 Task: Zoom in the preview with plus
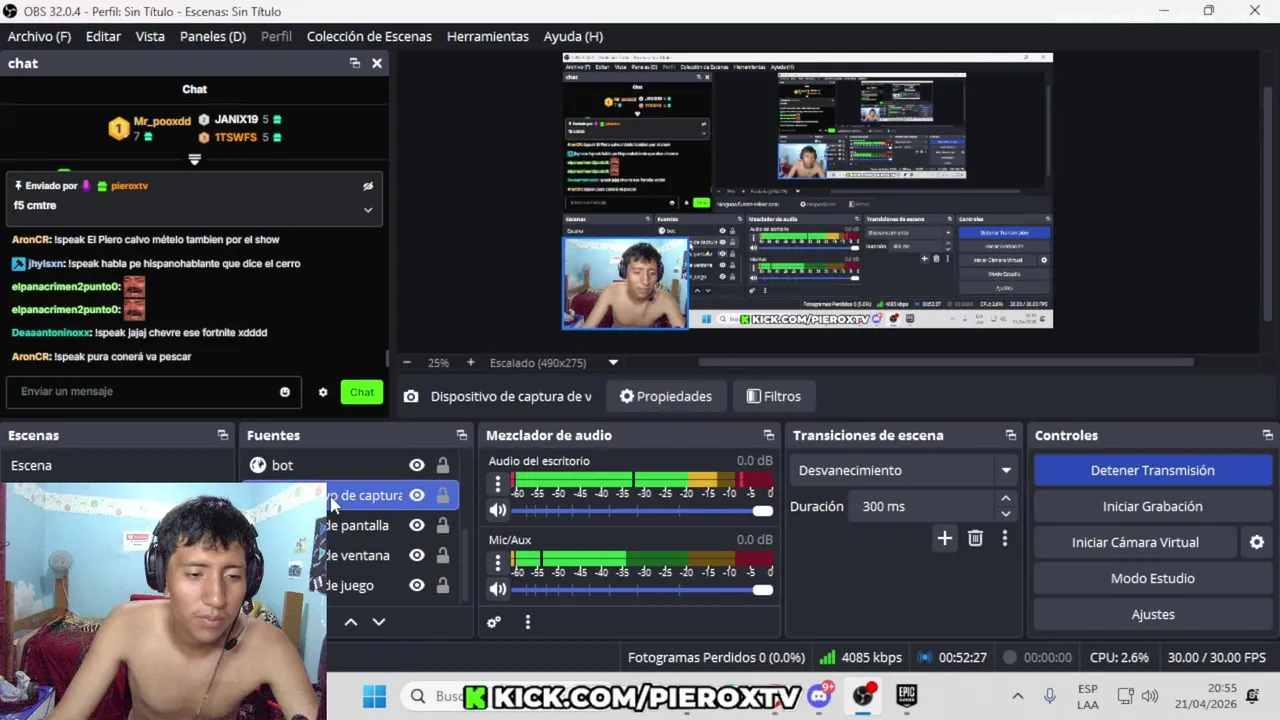click(470, 363)
